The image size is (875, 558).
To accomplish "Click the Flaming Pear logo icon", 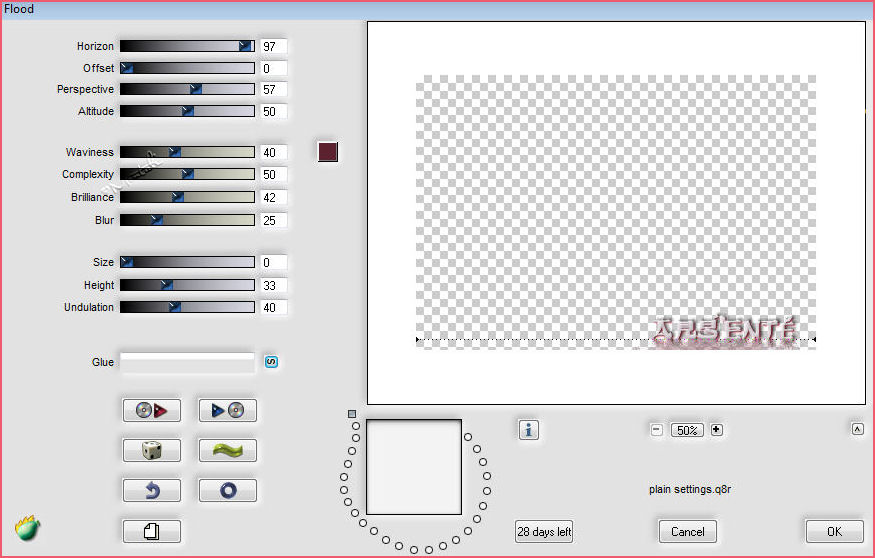I will (27, 529).
